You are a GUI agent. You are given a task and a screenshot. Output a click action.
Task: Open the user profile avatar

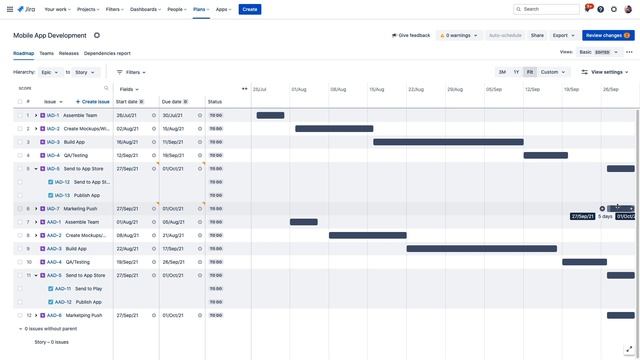(628, 9)
